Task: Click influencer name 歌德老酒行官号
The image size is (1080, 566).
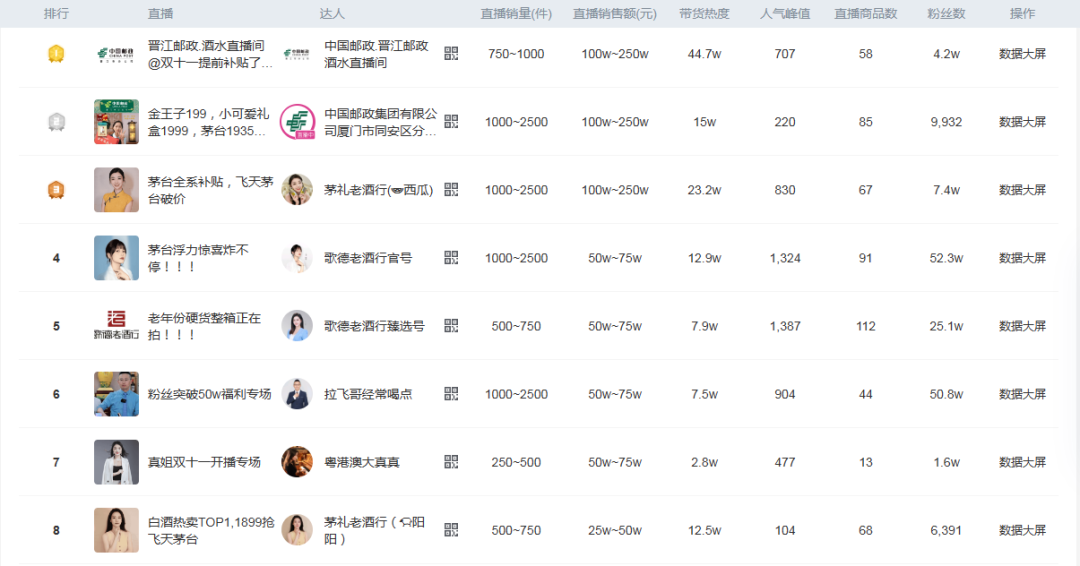Action: [368, 258]
